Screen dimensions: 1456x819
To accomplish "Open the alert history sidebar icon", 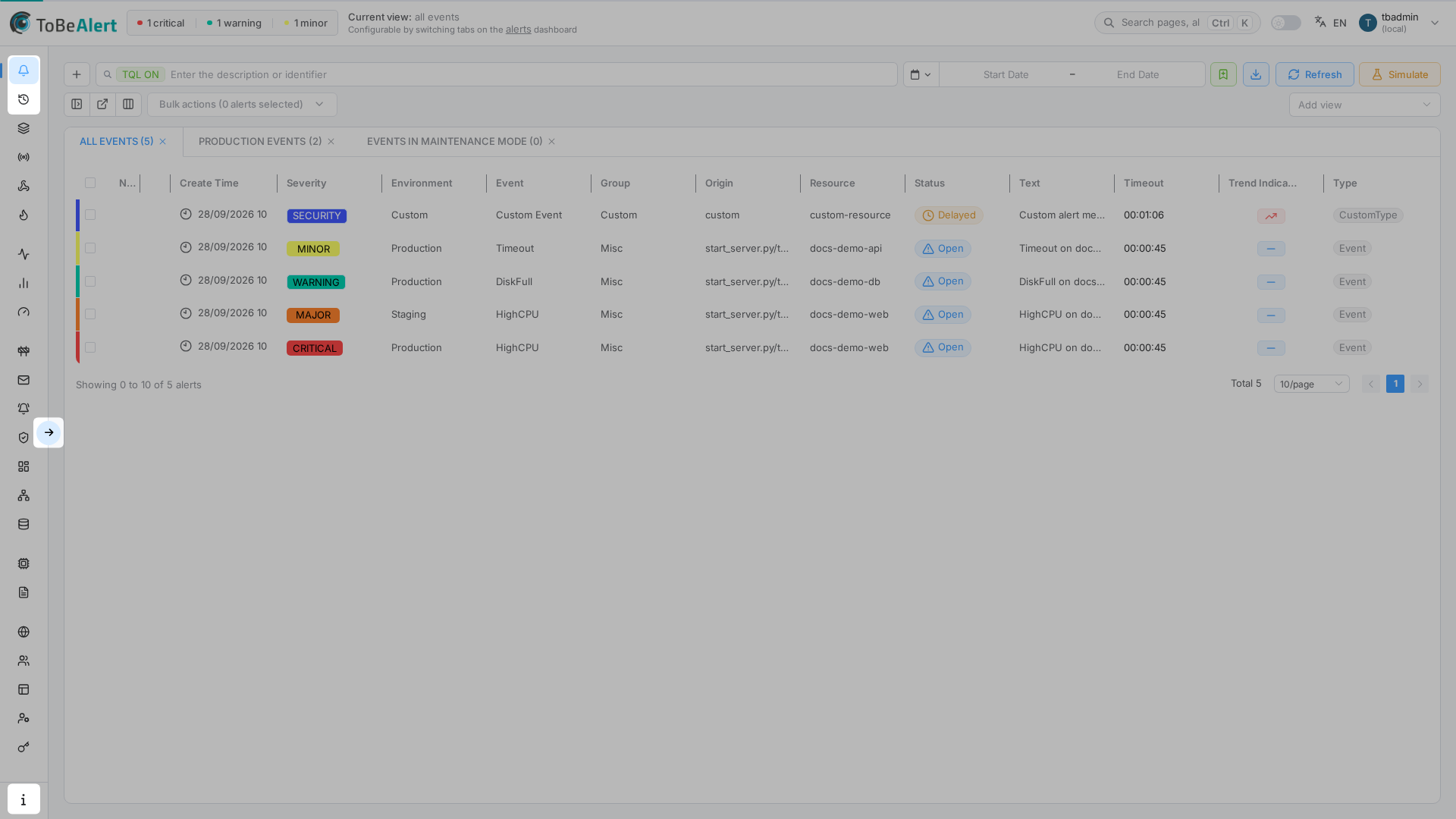I will point(24,99).
